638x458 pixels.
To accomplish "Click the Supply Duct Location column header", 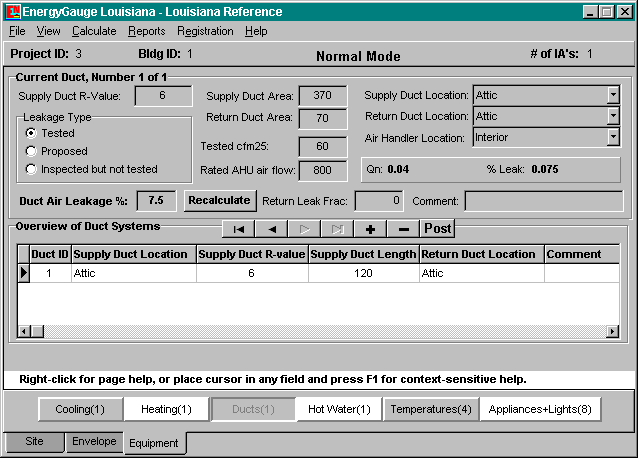I will [134, 254].
